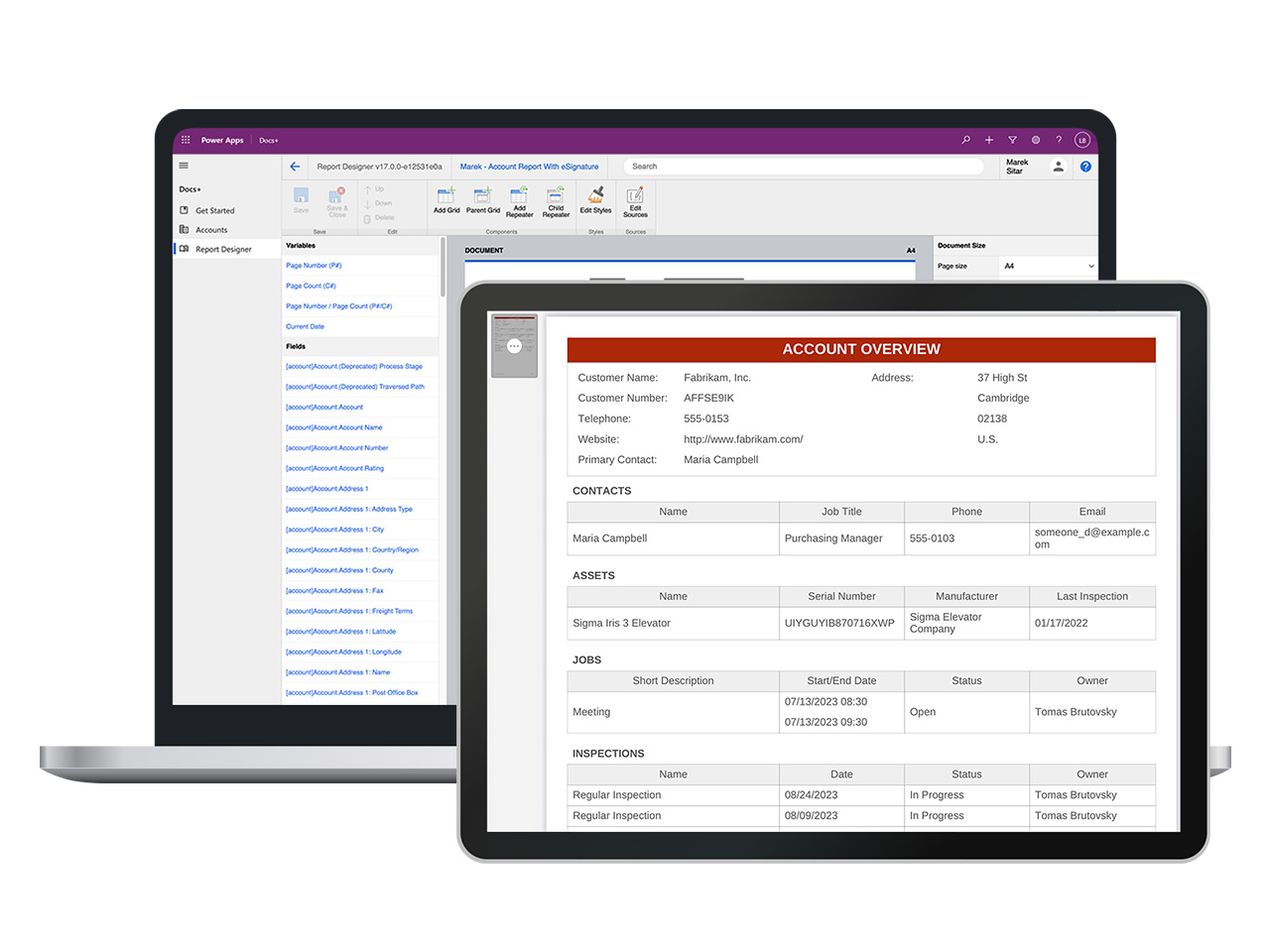Image resolution: width=1270 pixels, height=952 pixels.
Task: Select Page Number / Page Count variable
Action: click(338, 306)
